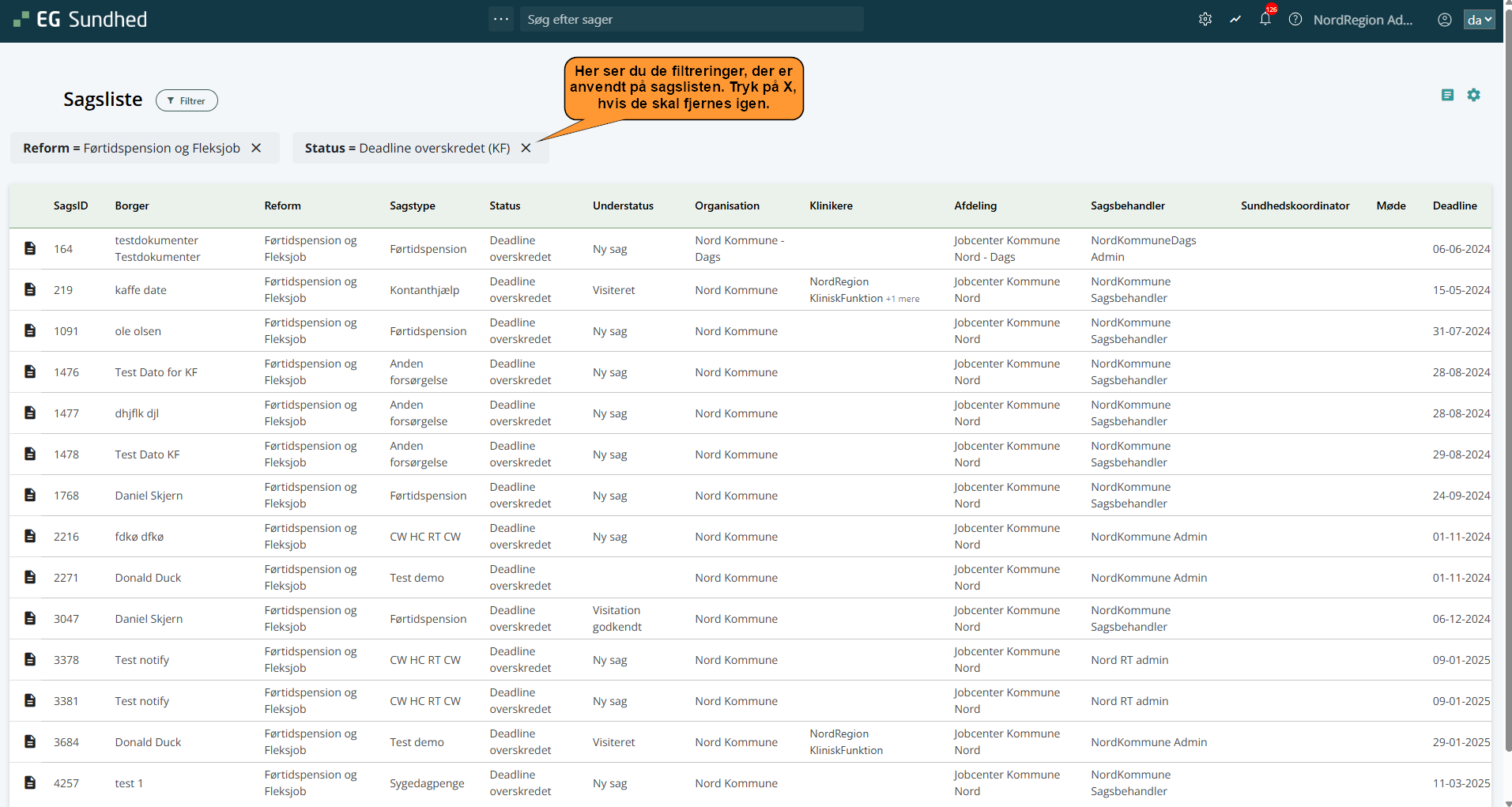This screenshot has width=1512, height=807.
Task: Open document icon for case 164
Action: coord(30,248)
